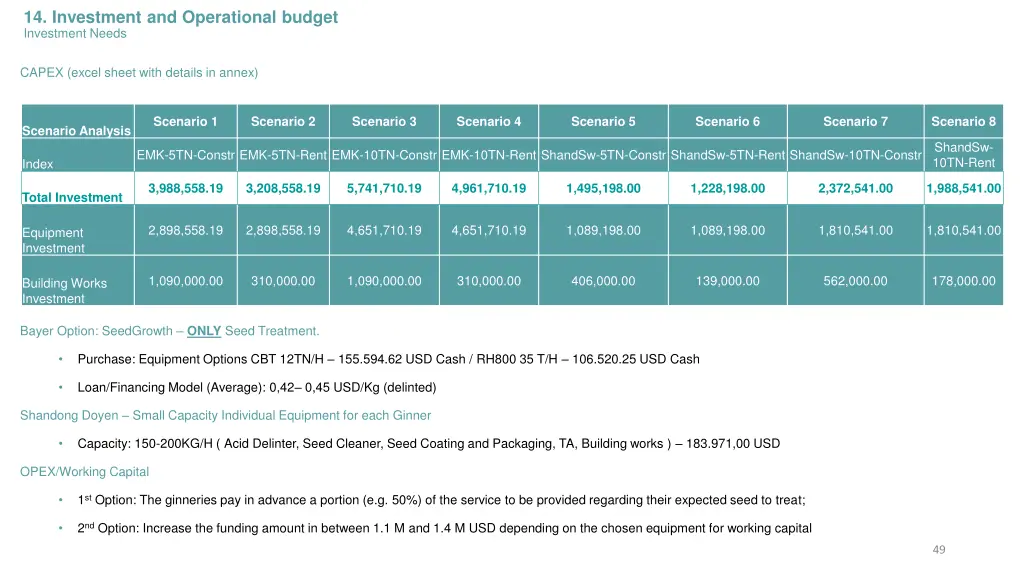Click the 'ShandSw-5TN-Rent' index cell
Image resolution: width=1024 pixels, height=576 pixels.
728,155
